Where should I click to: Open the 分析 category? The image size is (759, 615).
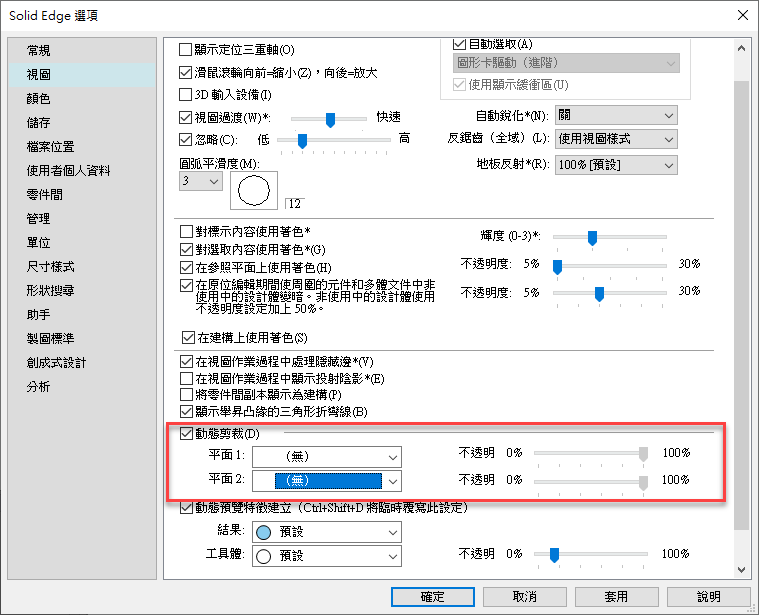tap(39, 387)
